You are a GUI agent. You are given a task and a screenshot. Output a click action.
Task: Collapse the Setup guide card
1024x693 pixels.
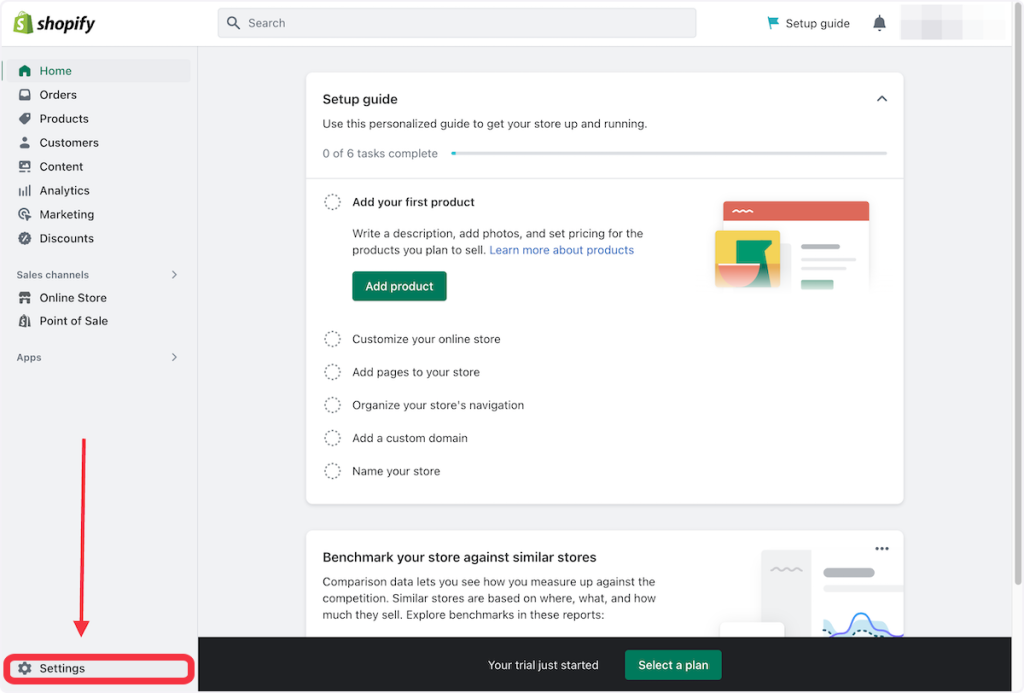pyautogui.click(x=881, y=99)
